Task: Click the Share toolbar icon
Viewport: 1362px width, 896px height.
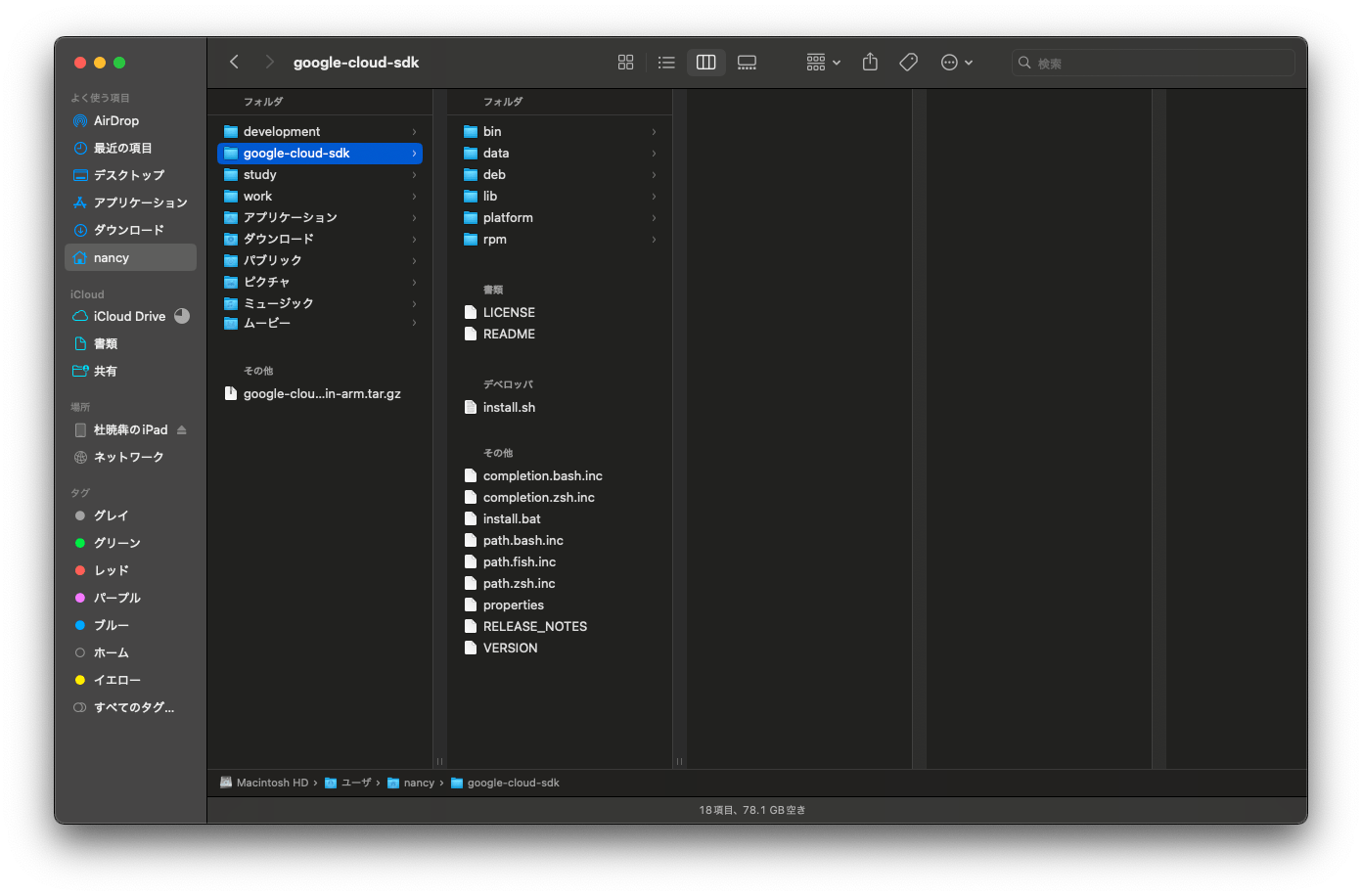Action: tap(870, 62)
